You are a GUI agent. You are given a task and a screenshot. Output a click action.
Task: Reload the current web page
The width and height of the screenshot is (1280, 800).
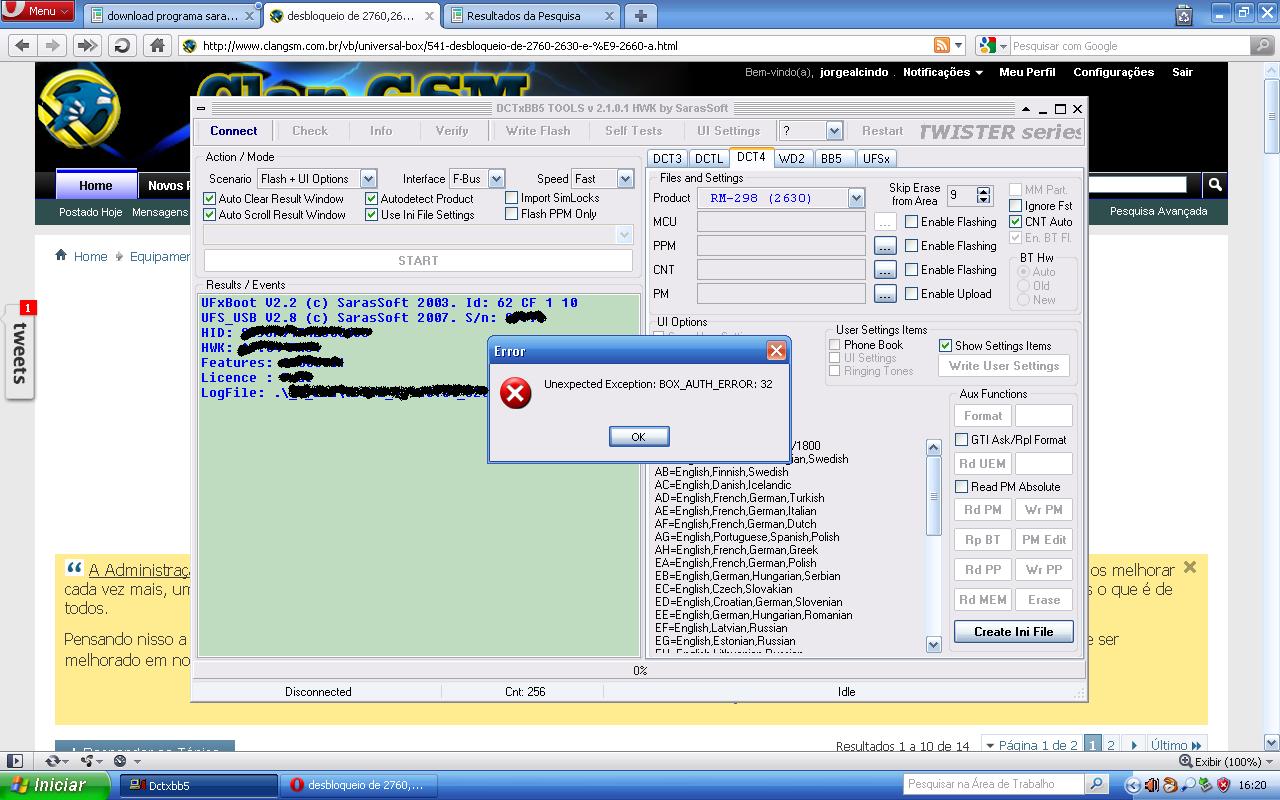[x=122, y=45]
